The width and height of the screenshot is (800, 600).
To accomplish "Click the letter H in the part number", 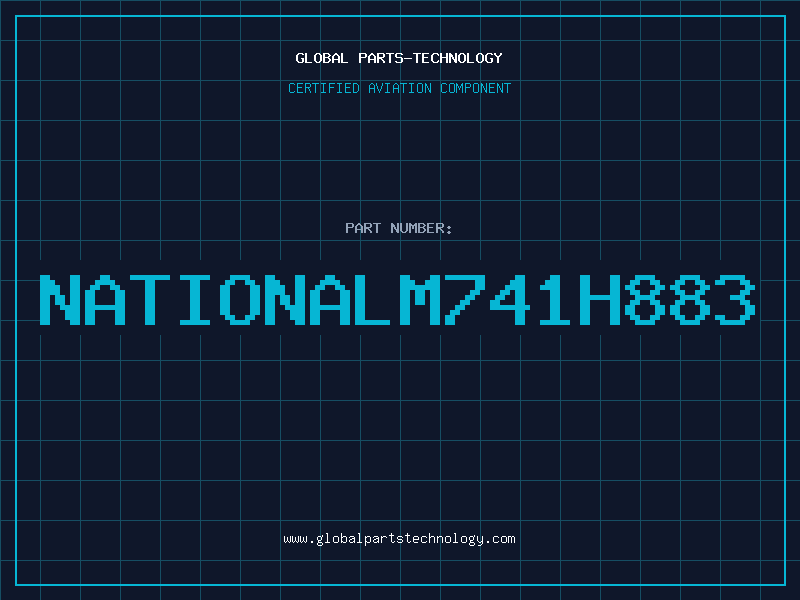I will (x=600, y=300).
